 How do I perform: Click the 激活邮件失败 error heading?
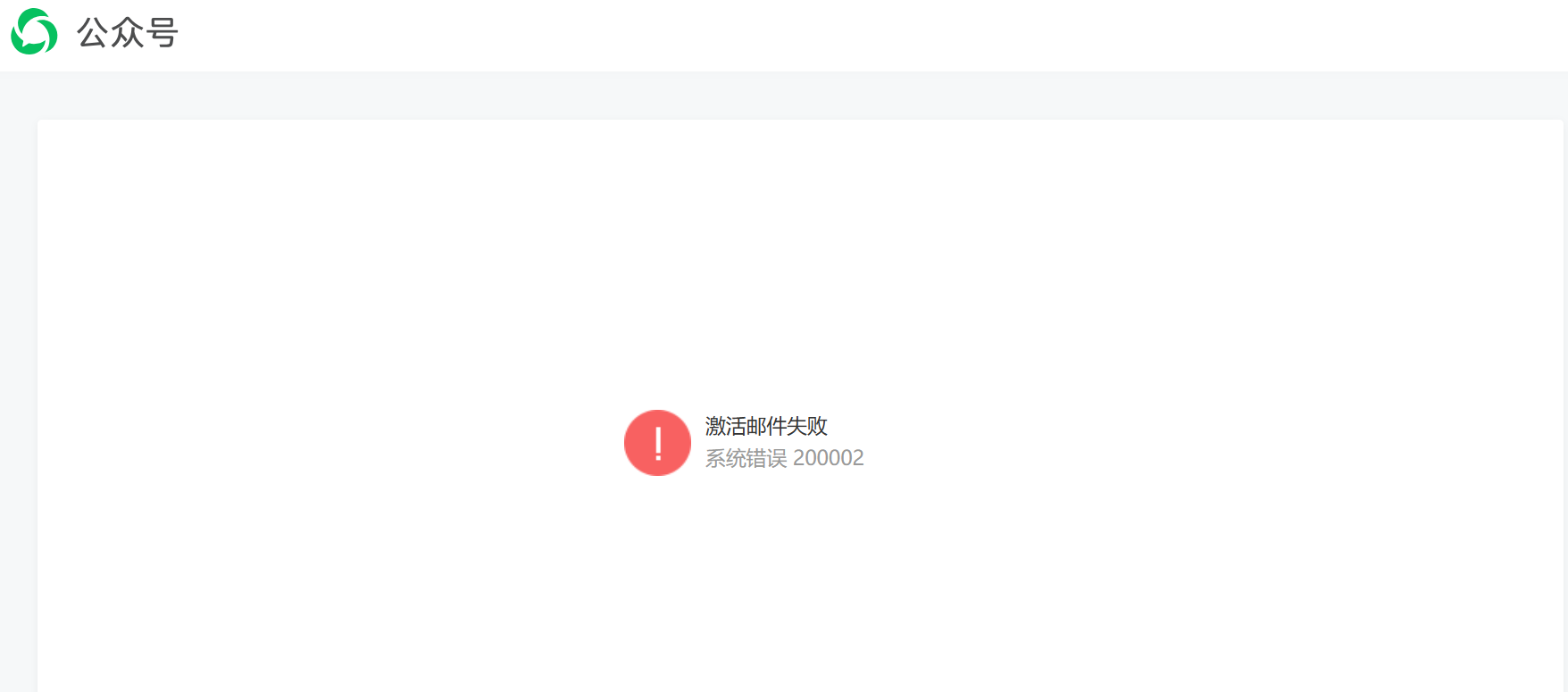[x=766, y=426]
